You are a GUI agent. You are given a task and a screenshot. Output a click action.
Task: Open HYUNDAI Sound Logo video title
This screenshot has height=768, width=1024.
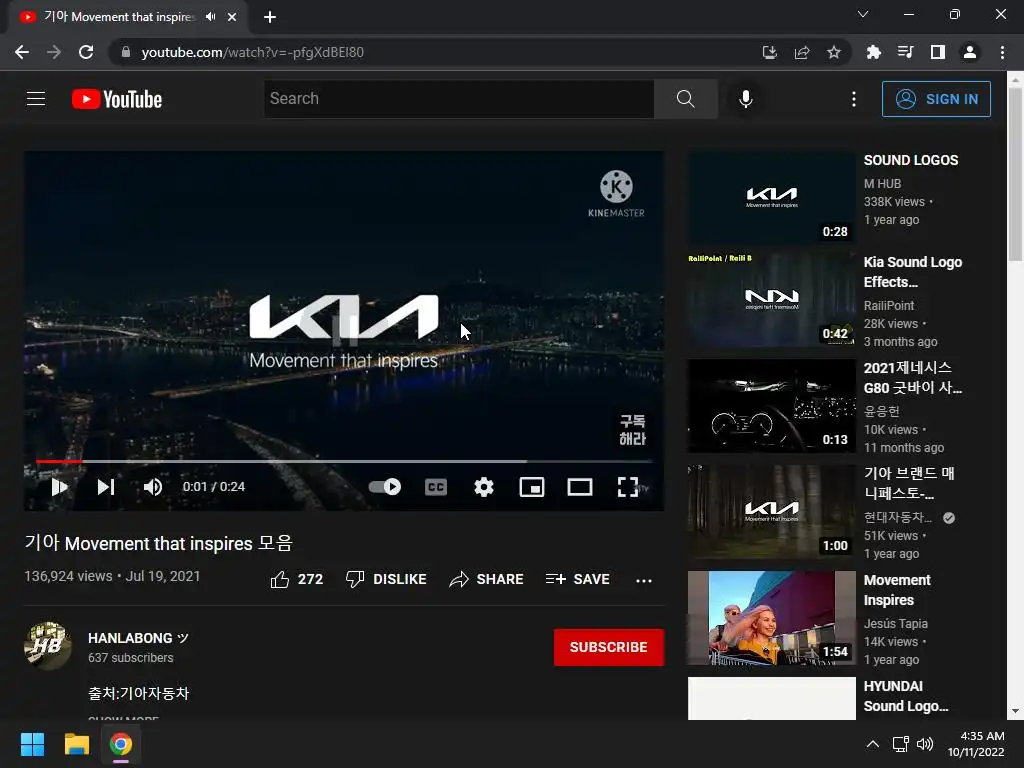click(905, 696)
